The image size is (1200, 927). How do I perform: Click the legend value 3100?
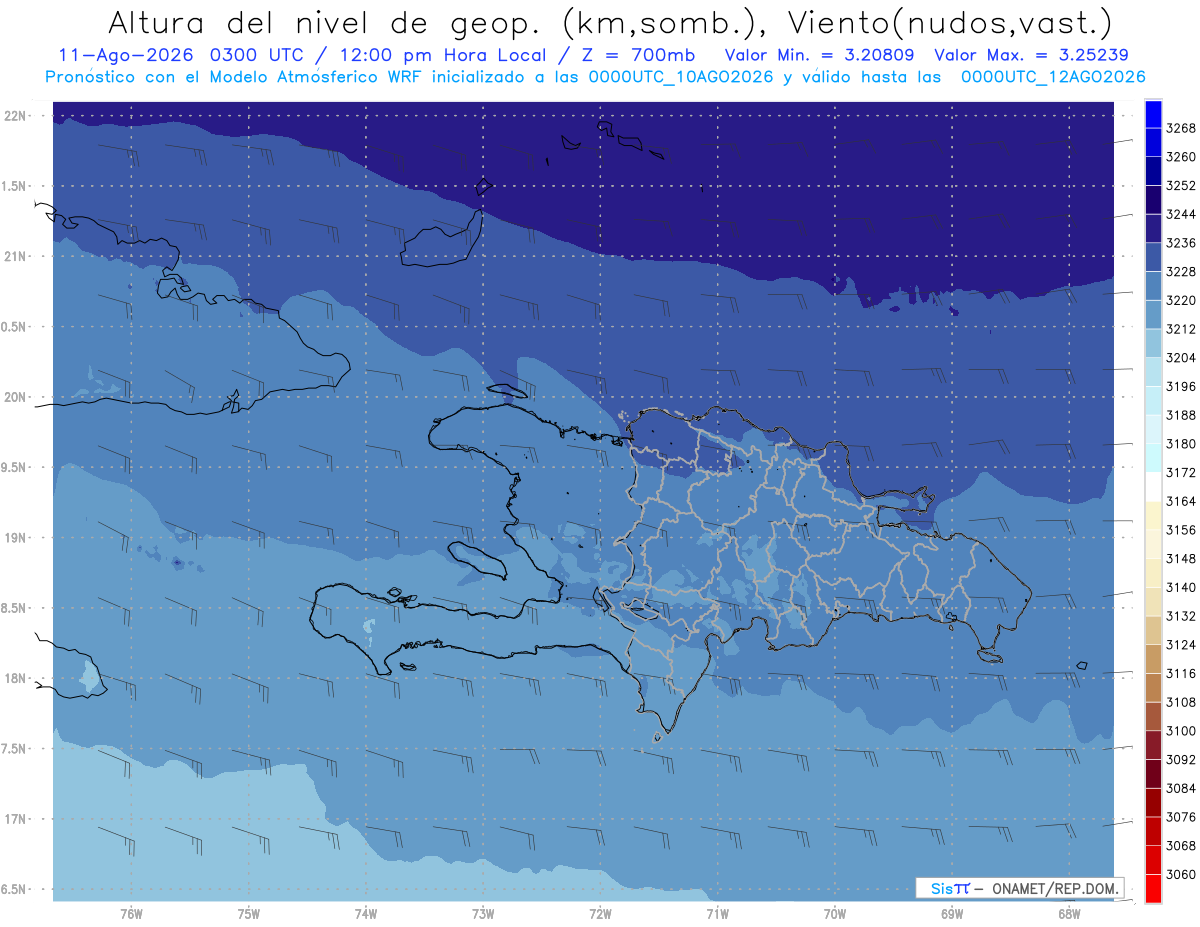tap(1181, 731)
